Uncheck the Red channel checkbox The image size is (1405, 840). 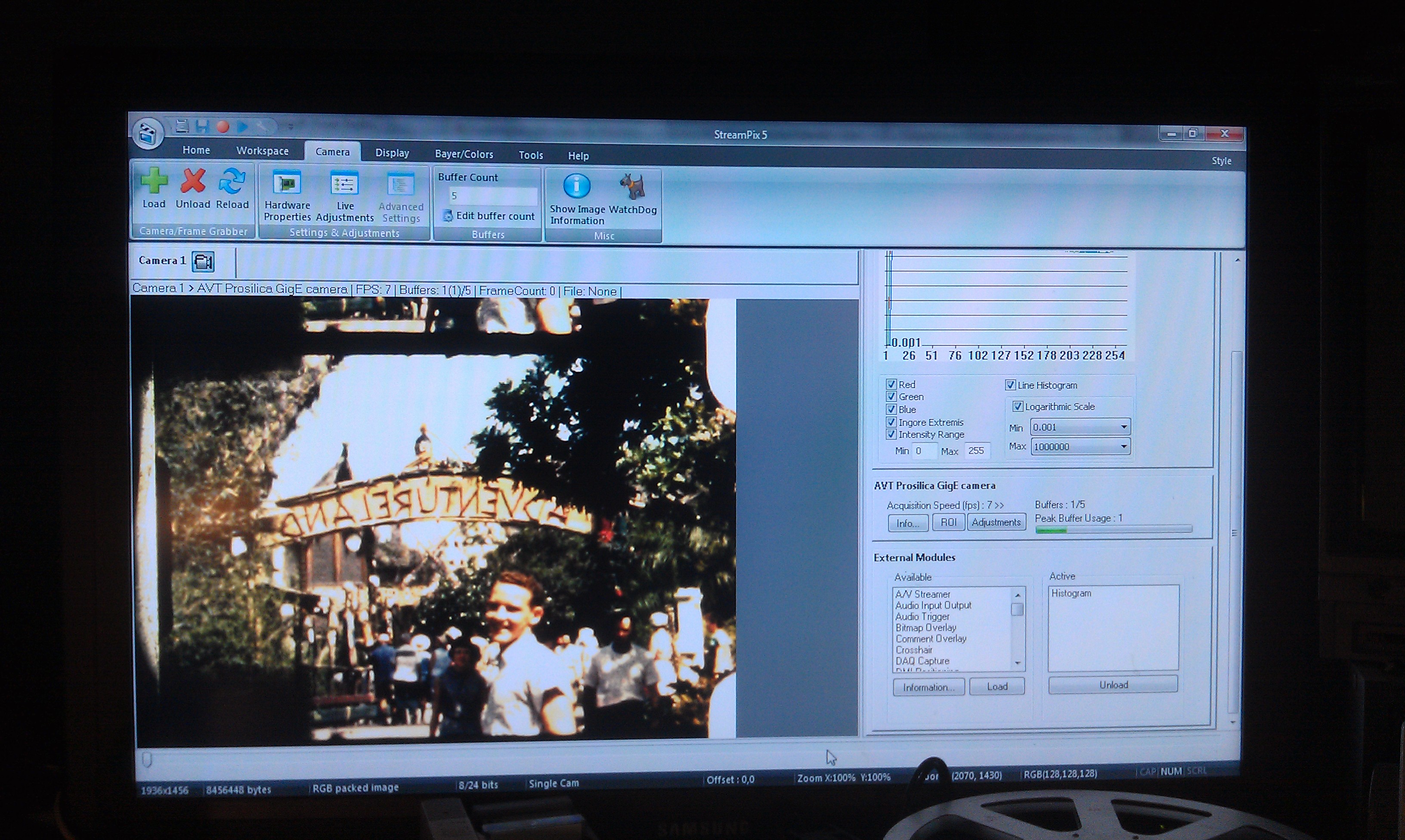point(891,384)
